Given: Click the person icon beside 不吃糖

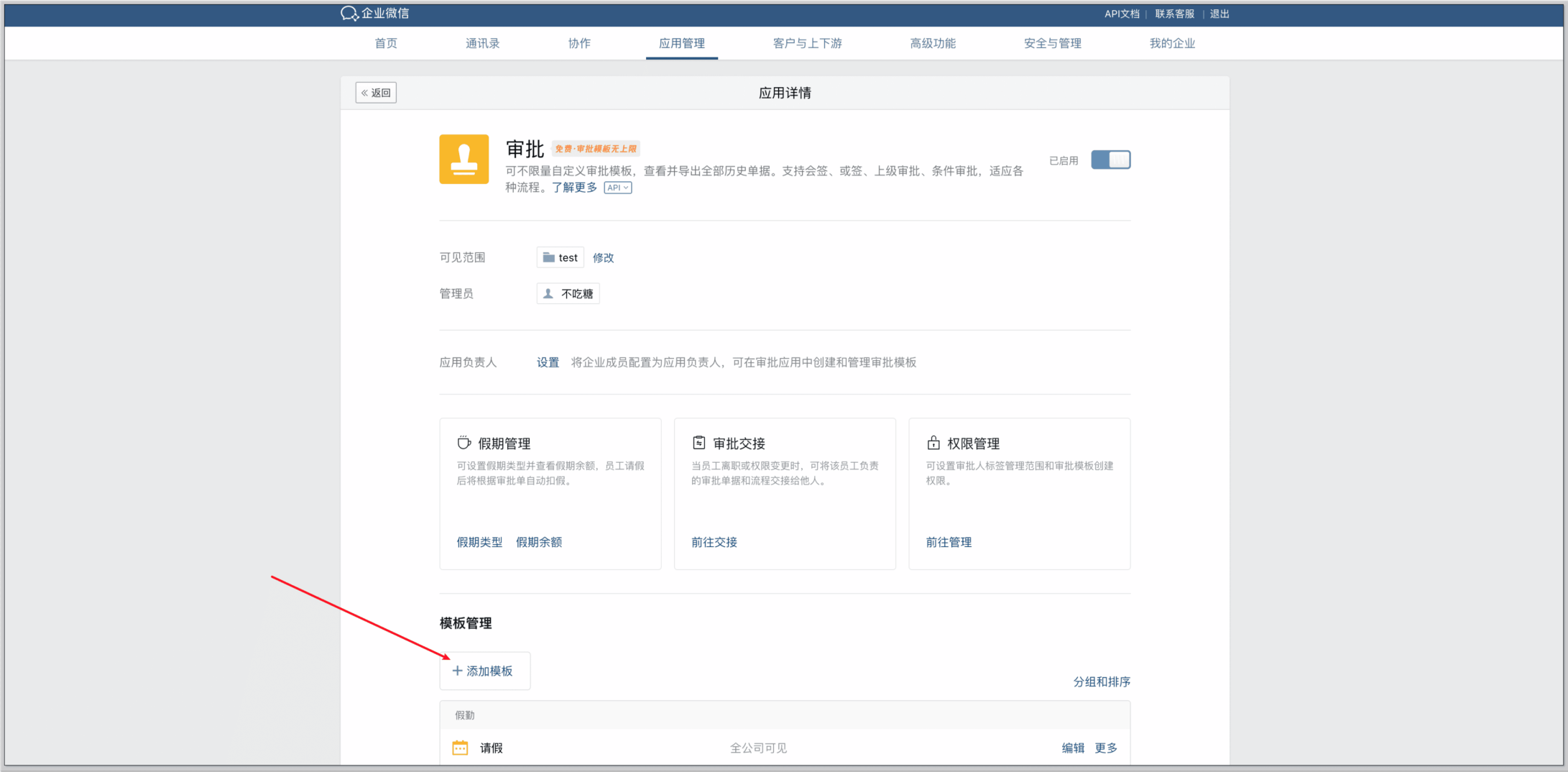Looking at the screenshot, I should tap(548, 293).
